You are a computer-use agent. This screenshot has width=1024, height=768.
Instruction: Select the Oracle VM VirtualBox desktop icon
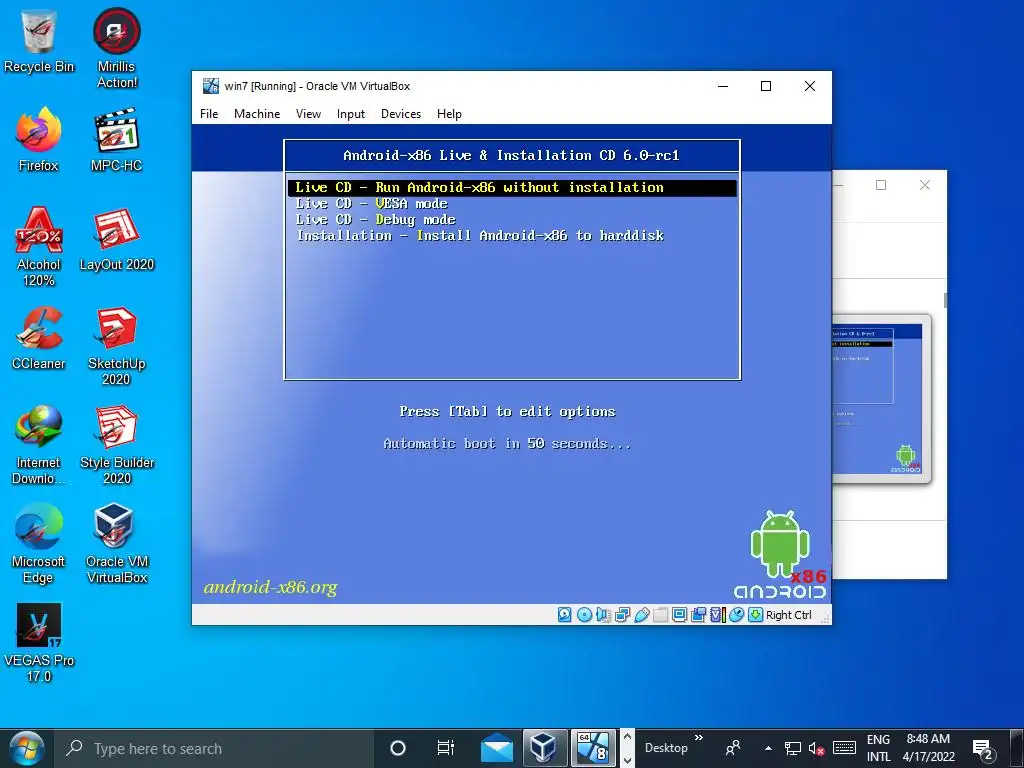click(116, 544)
